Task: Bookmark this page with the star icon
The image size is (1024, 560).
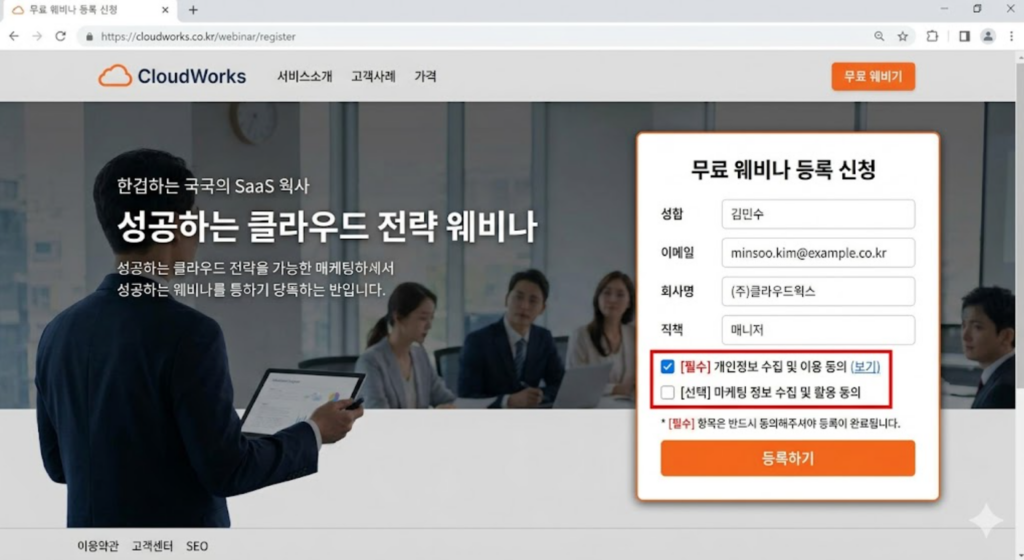Action: click(x=903, y=37)
